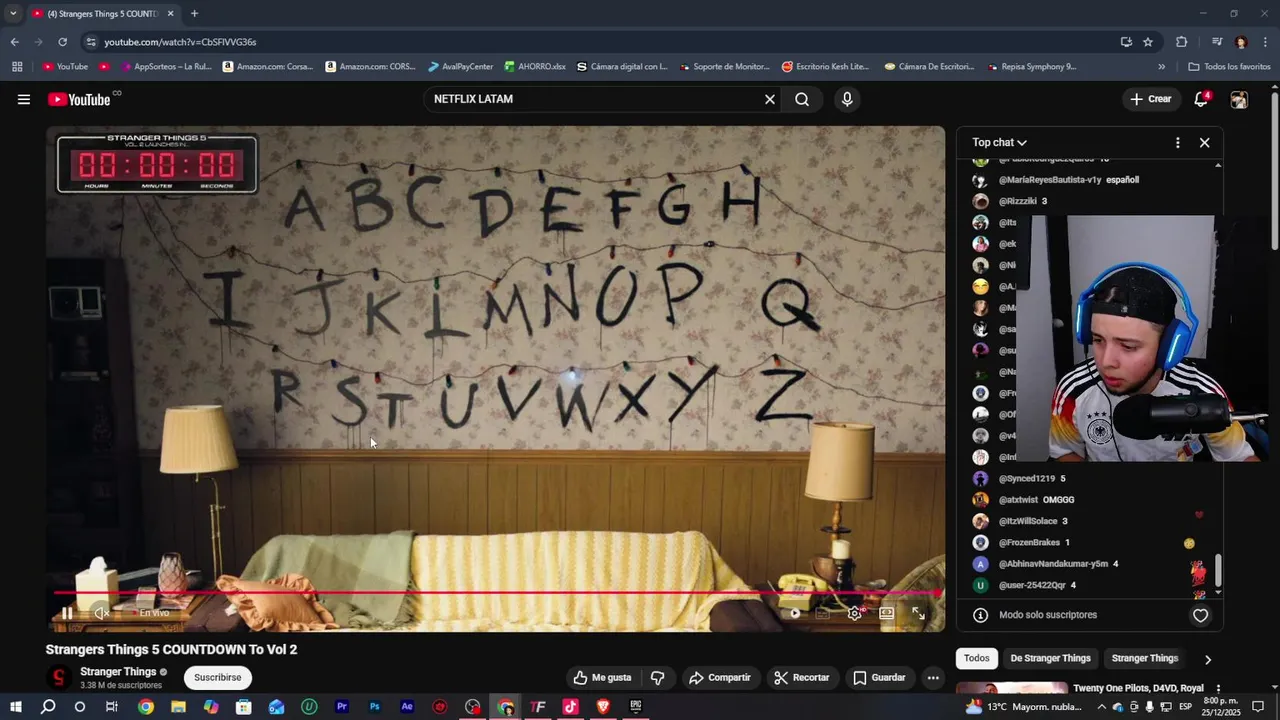Open the browser extensions puzzle icon

point(1181,42)
